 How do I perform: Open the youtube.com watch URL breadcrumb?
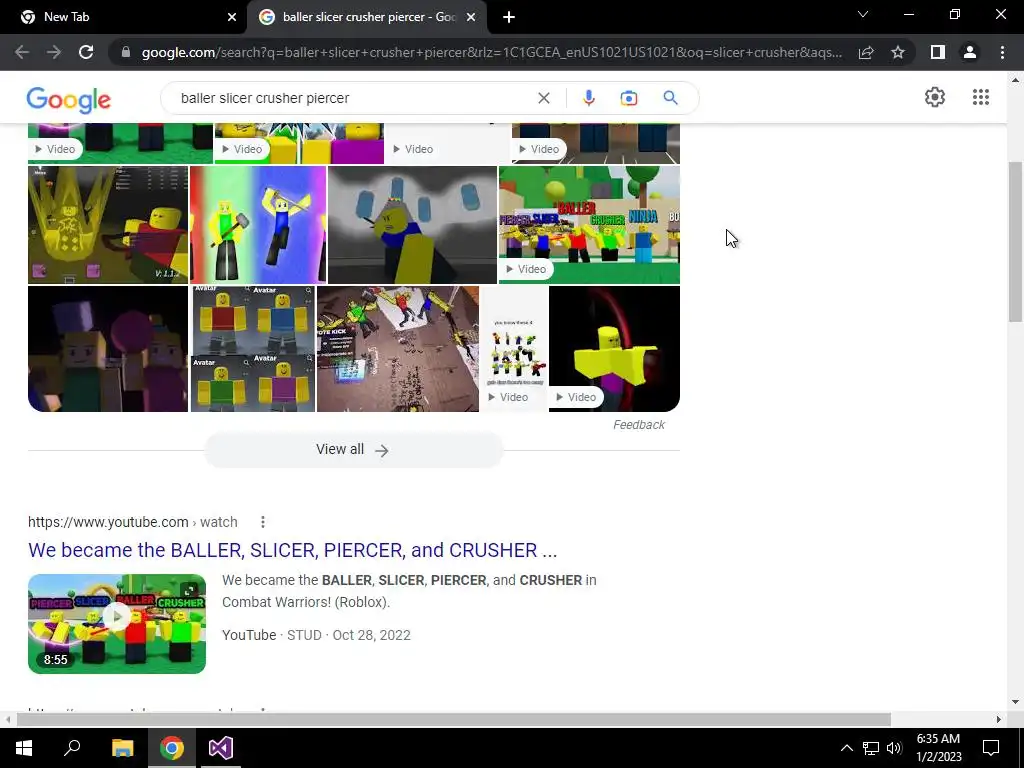click(133, 522)
